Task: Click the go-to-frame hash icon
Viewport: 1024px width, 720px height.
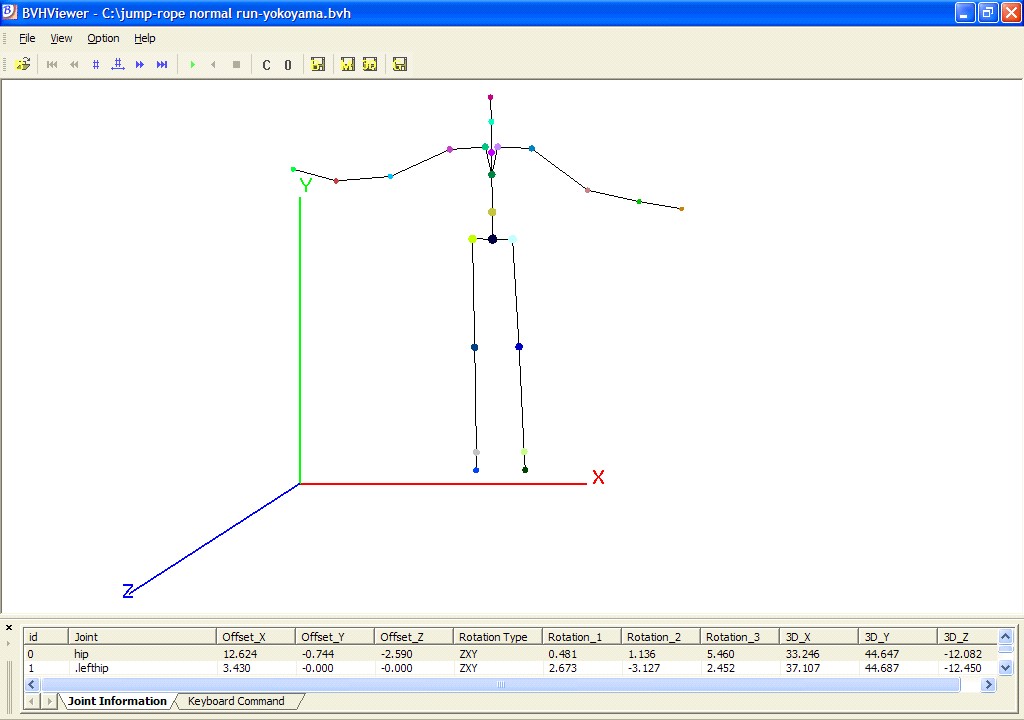Action: (96, 65)
